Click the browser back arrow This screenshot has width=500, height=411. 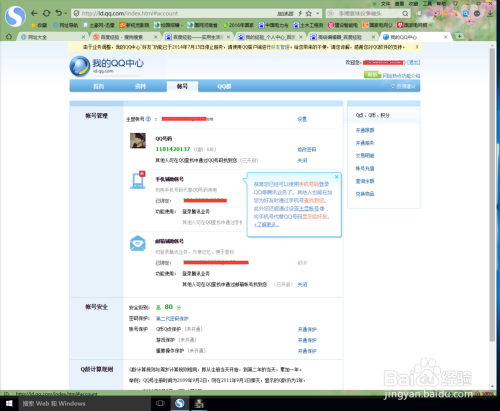tap(34, 13)
